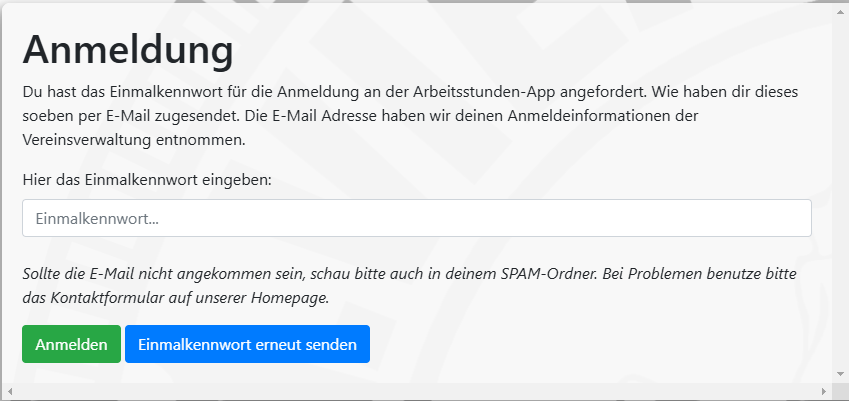Click the word SPAM-Ordner in the hint
849x401 pixels.
point(546,274)
